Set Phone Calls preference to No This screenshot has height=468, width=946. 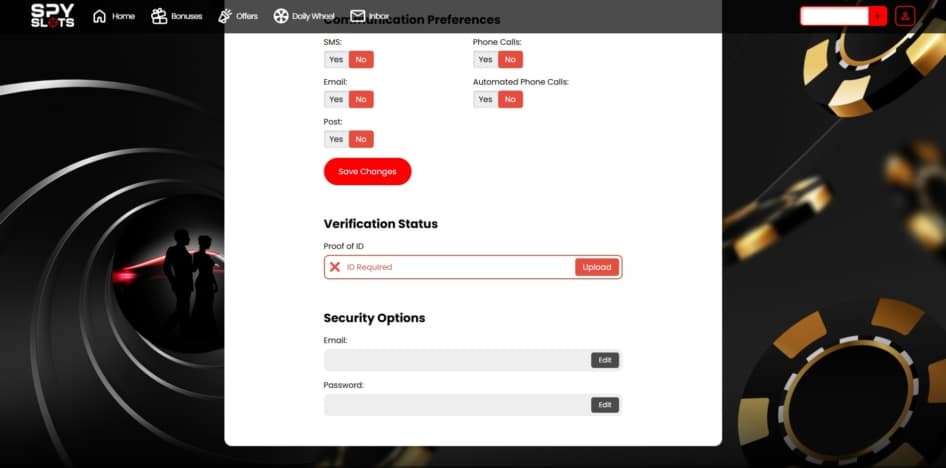click(x=510, y=60)
